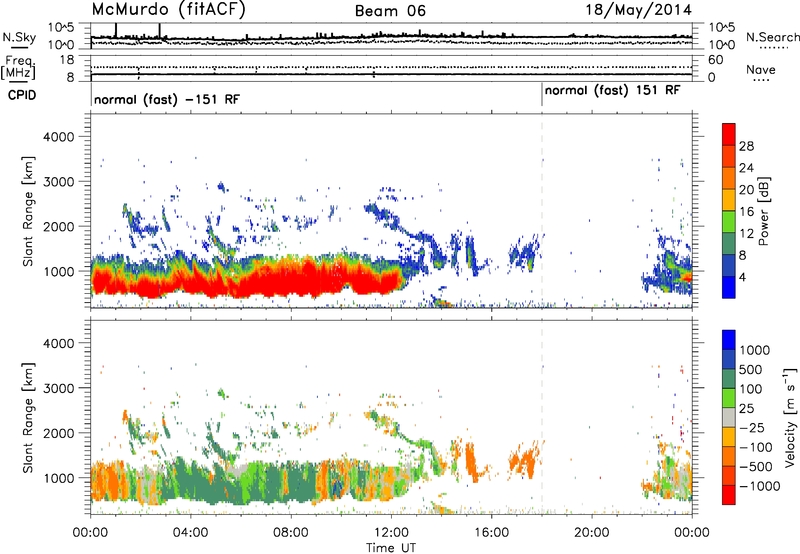800x554 pixels.
Task: Select the "20" label on Power color bar
Action: point(746,190)
